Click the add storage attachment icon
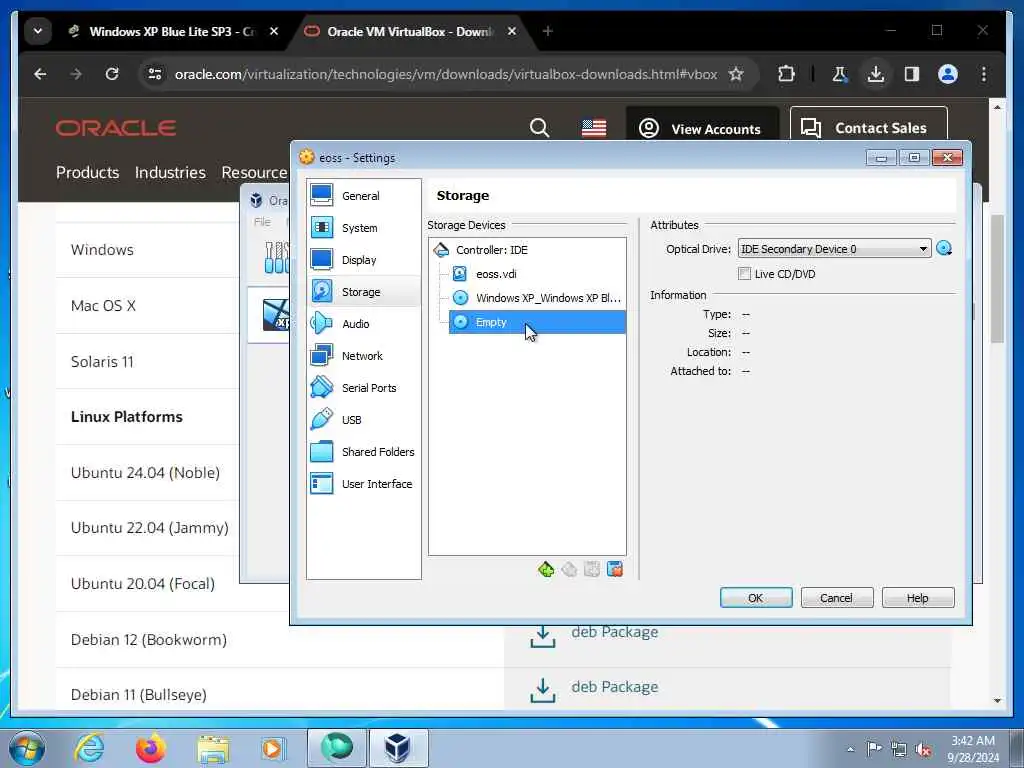This screenshot has height=768, width=1024. click(592, 569)
